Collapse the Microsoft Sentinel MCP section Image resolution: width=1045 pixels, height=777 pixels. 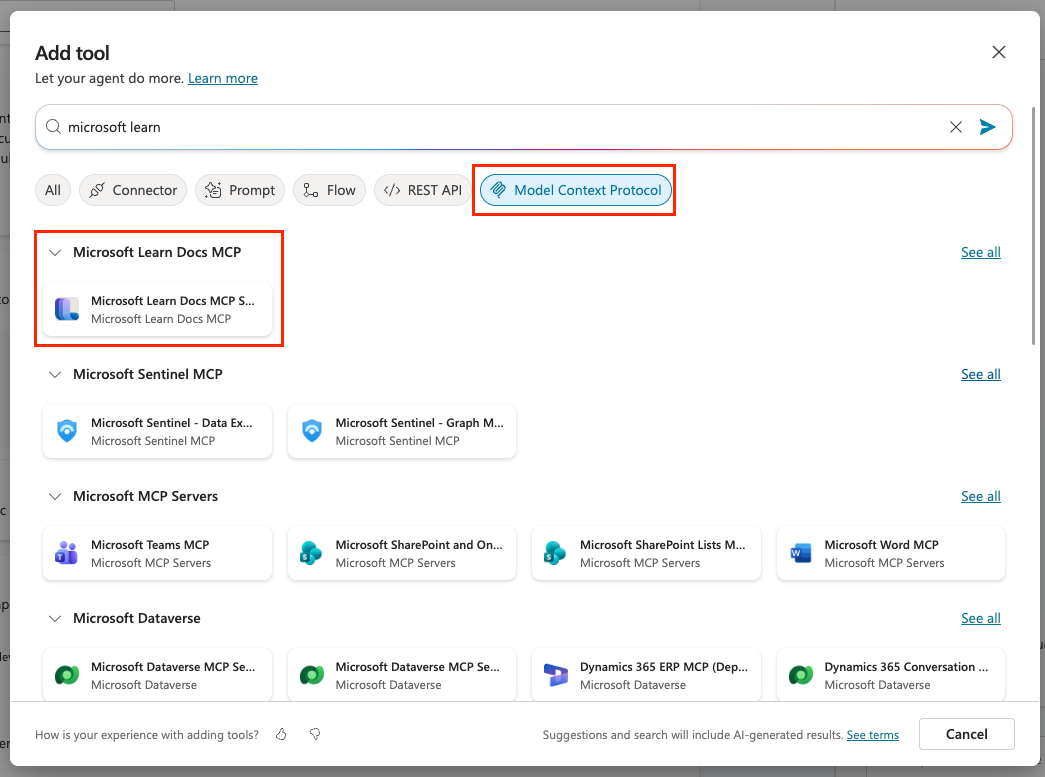(55, 375)
